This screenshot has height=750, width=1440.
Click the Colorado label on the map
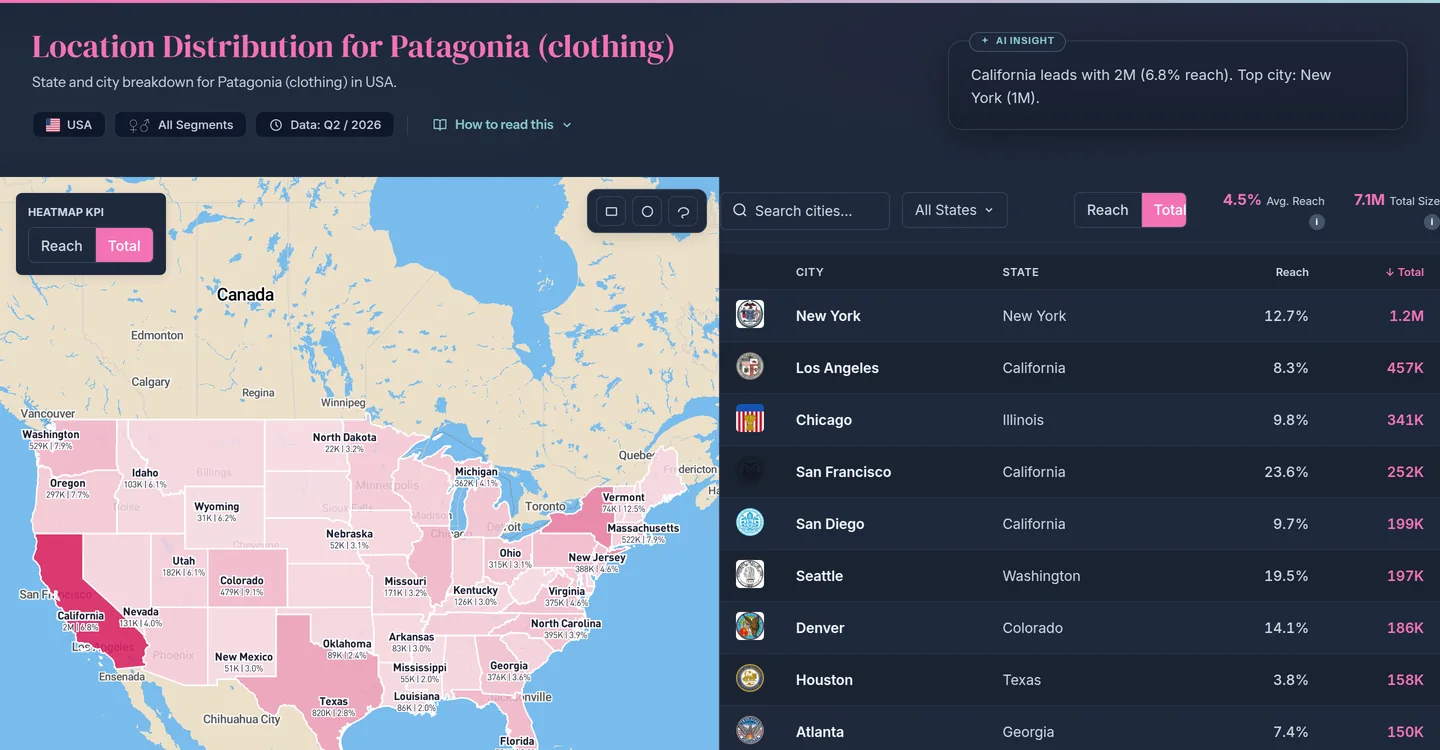242,580
